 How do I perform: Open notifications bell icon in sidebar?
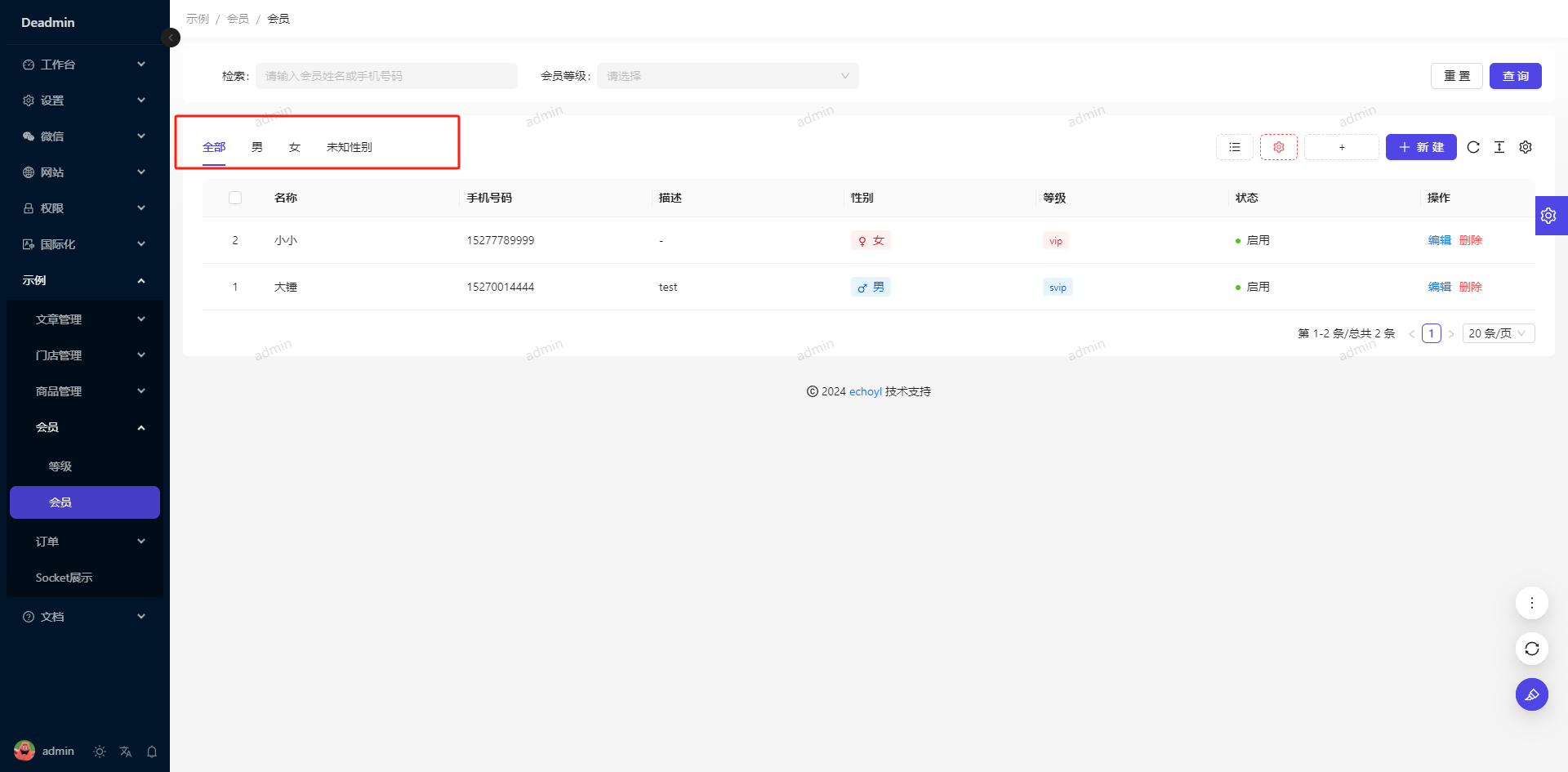point(152,752)
